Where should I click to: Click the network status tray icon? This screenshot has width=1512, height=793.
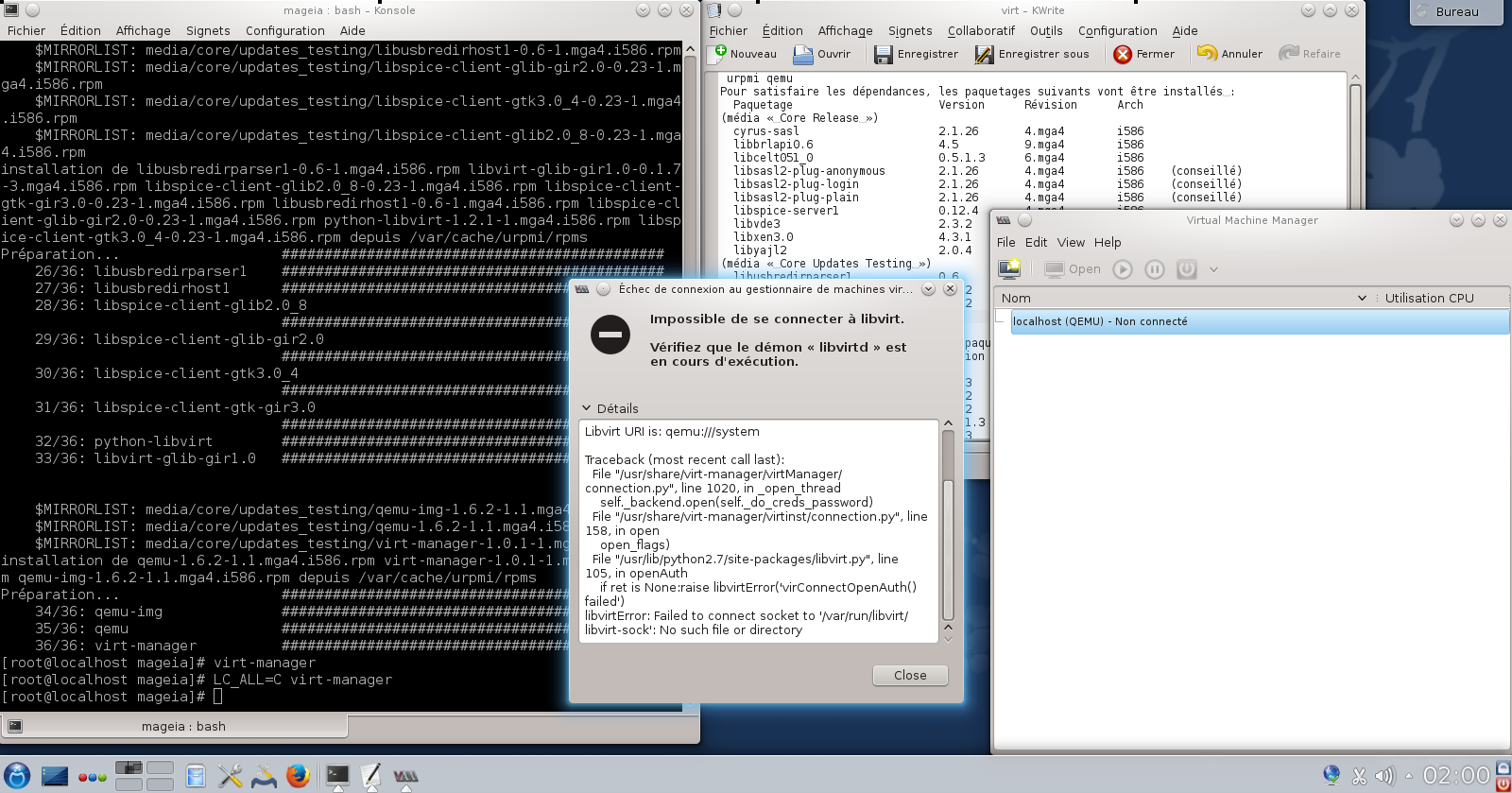(1332, 776)
